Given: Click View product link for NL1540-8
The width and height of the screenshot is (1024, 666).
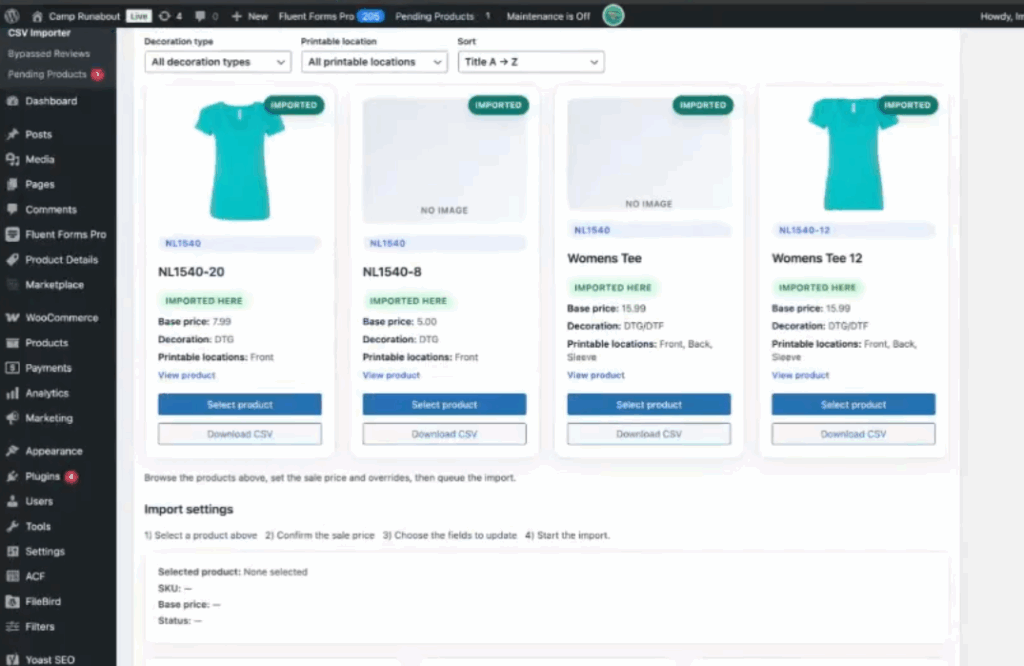Looking at the screenshot, I should 391,375.
